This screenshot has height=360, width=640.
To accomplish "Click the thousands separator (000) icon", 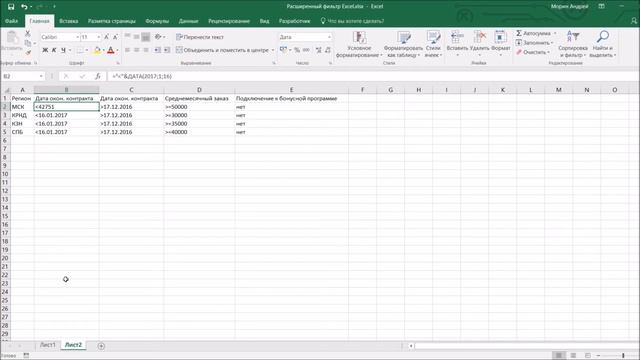I will [x=306, y=50].
